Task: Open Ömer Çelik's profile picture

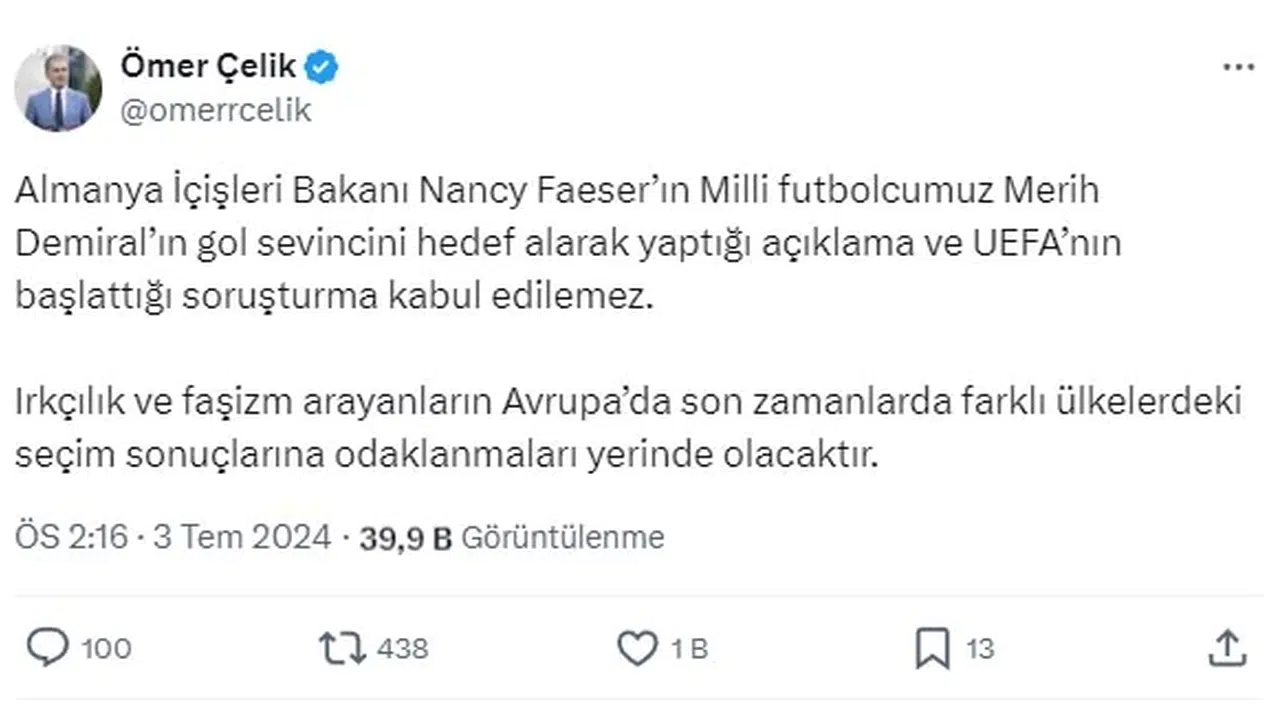Action: click(x=58, y=88)
